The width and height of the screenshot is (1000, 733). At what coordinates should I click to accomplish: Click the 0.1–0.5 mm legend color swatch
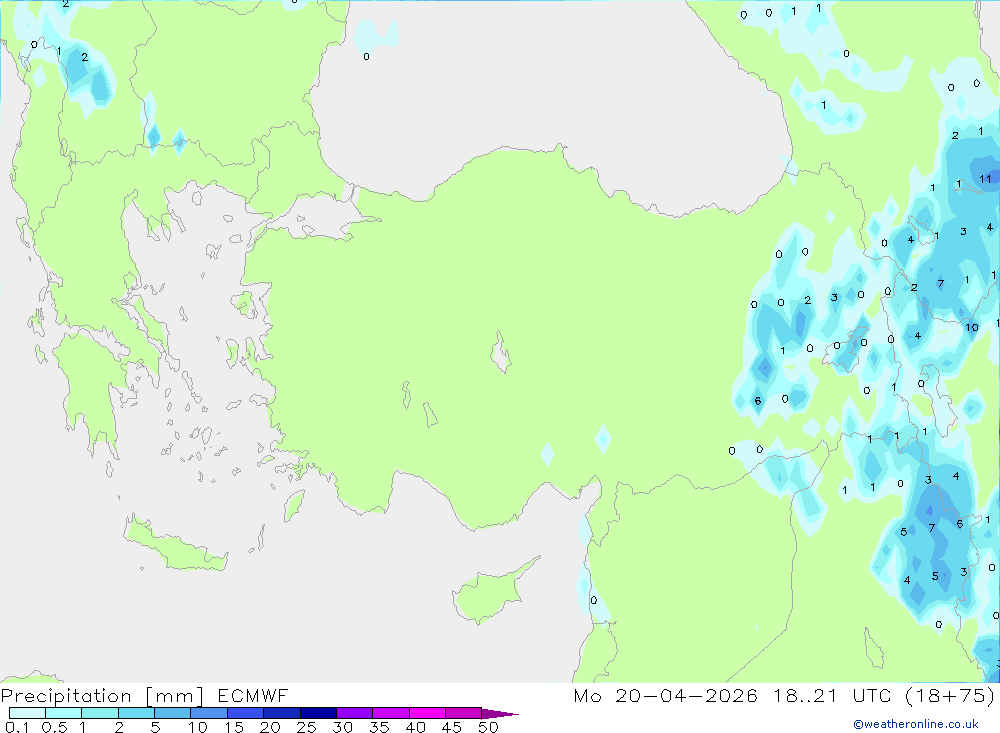click(27, 713)
